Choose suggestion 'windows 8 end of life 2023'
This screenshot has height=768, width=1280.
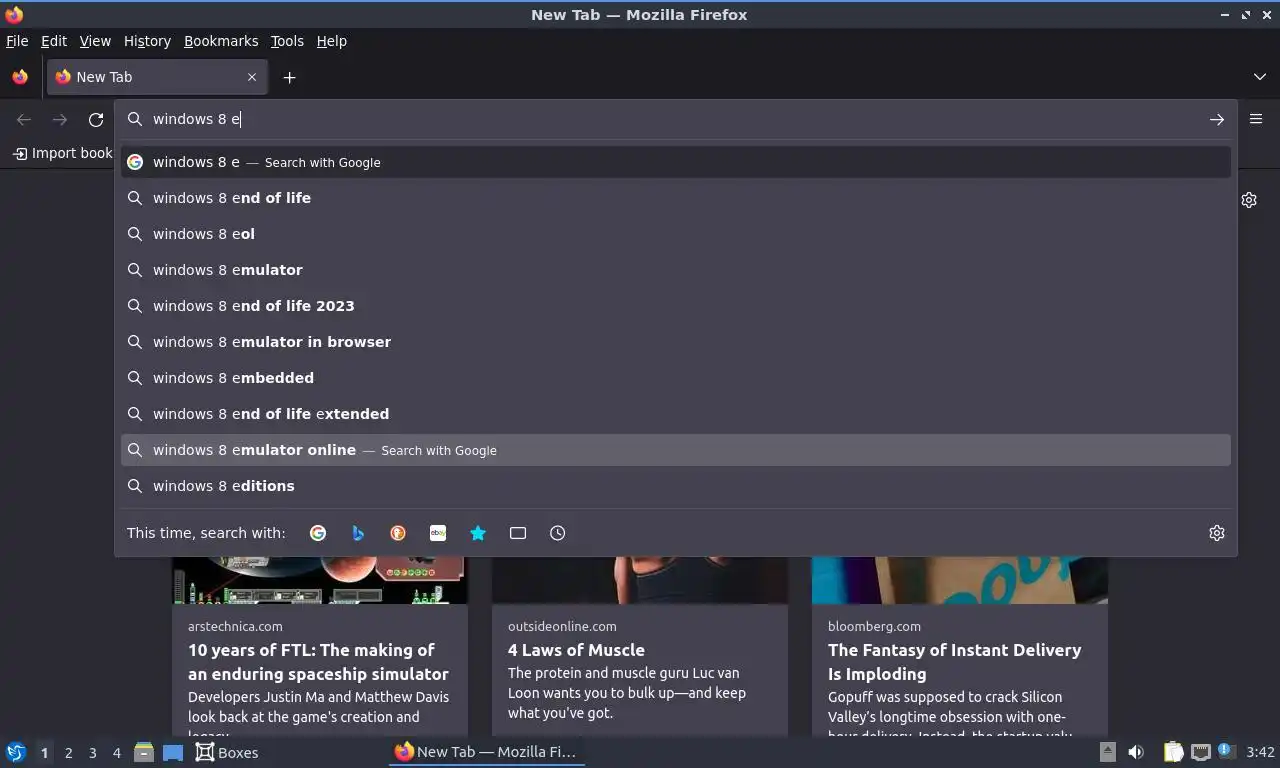coord(676,306)
